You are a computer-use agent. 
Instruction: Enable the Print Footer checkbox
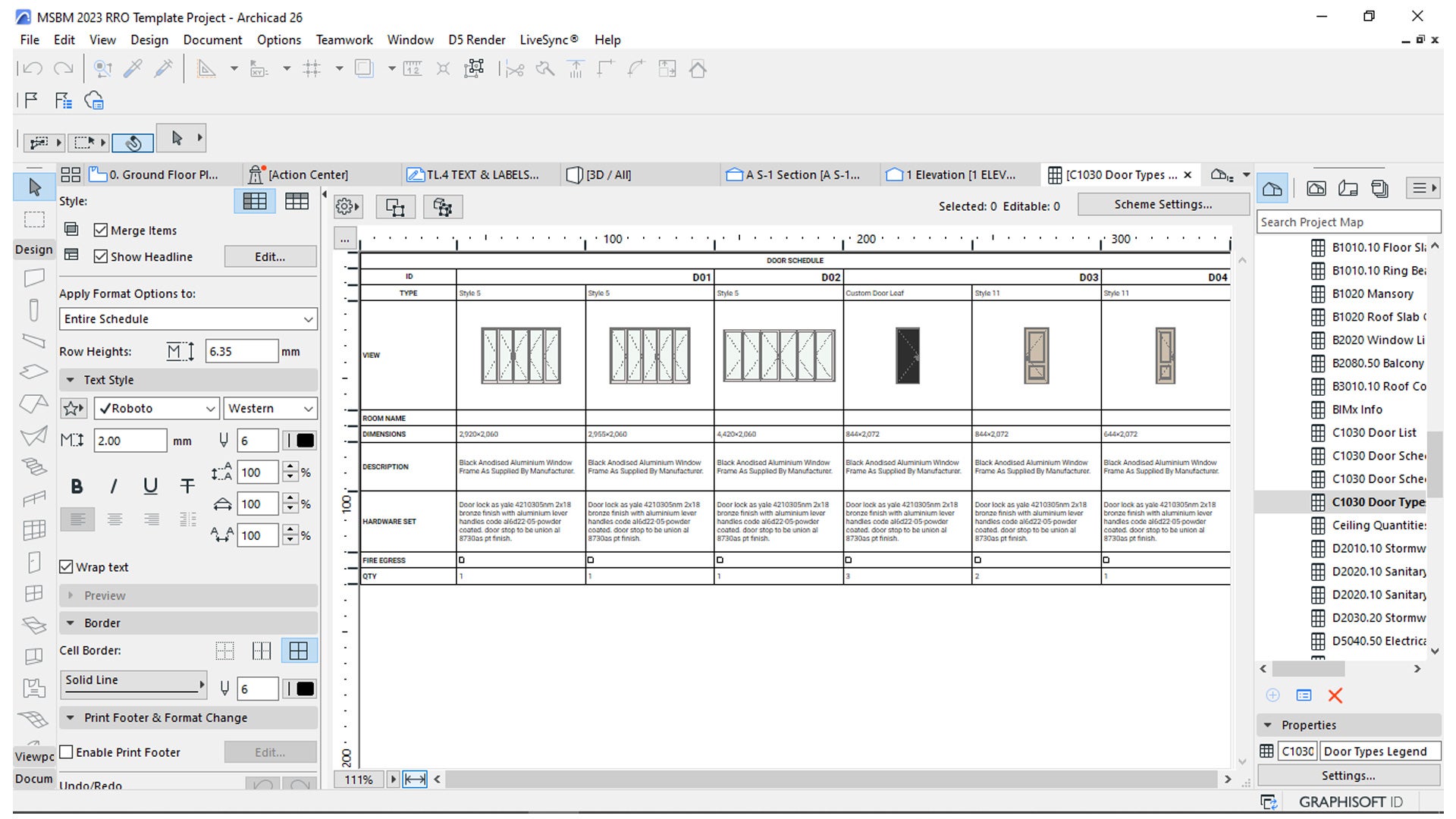67,752
